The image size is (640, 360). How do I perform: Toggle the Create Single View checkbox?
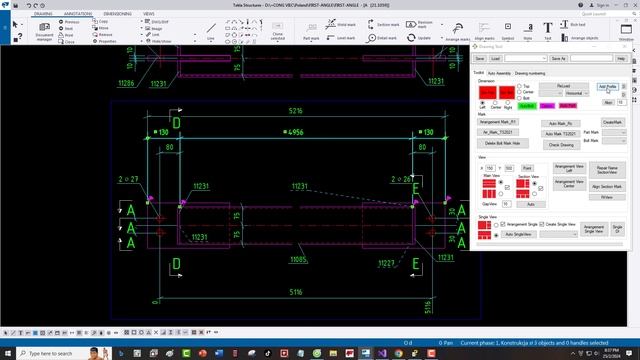point(542,224)
